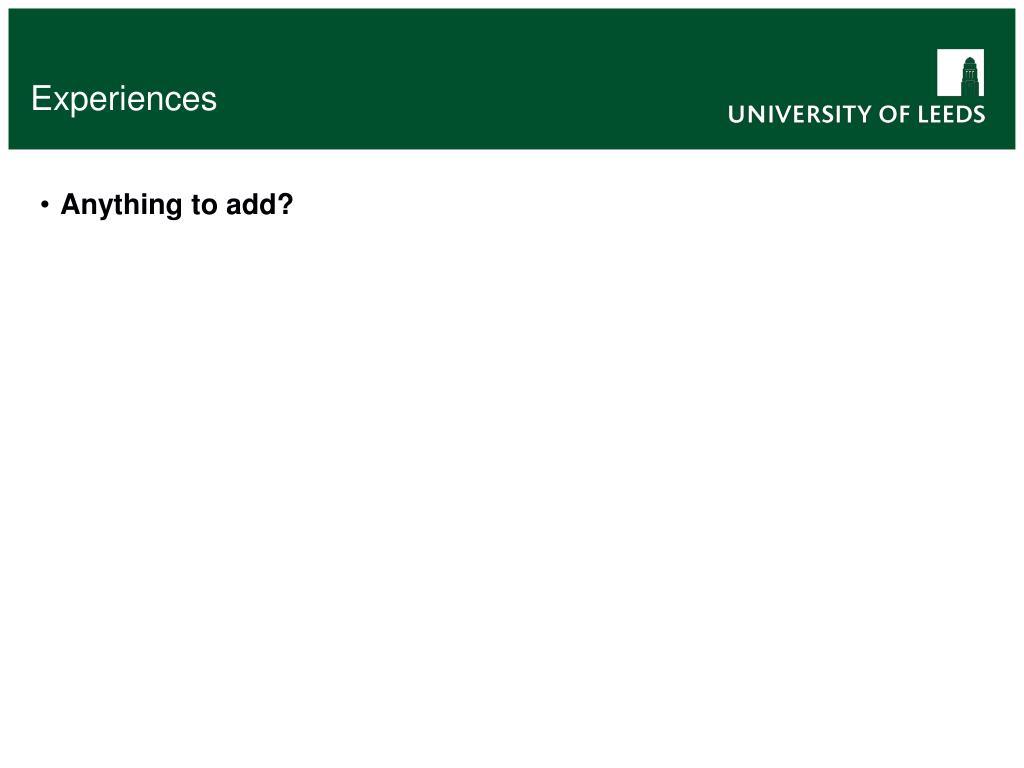
Task: Click the last "s" of "Experiences"
Action: (209, 102)
